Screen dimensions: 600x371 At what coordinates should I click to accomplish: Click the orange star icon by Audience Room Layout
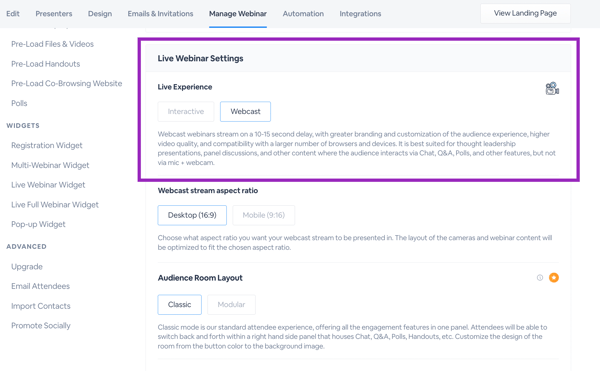(x=554, y=277)
